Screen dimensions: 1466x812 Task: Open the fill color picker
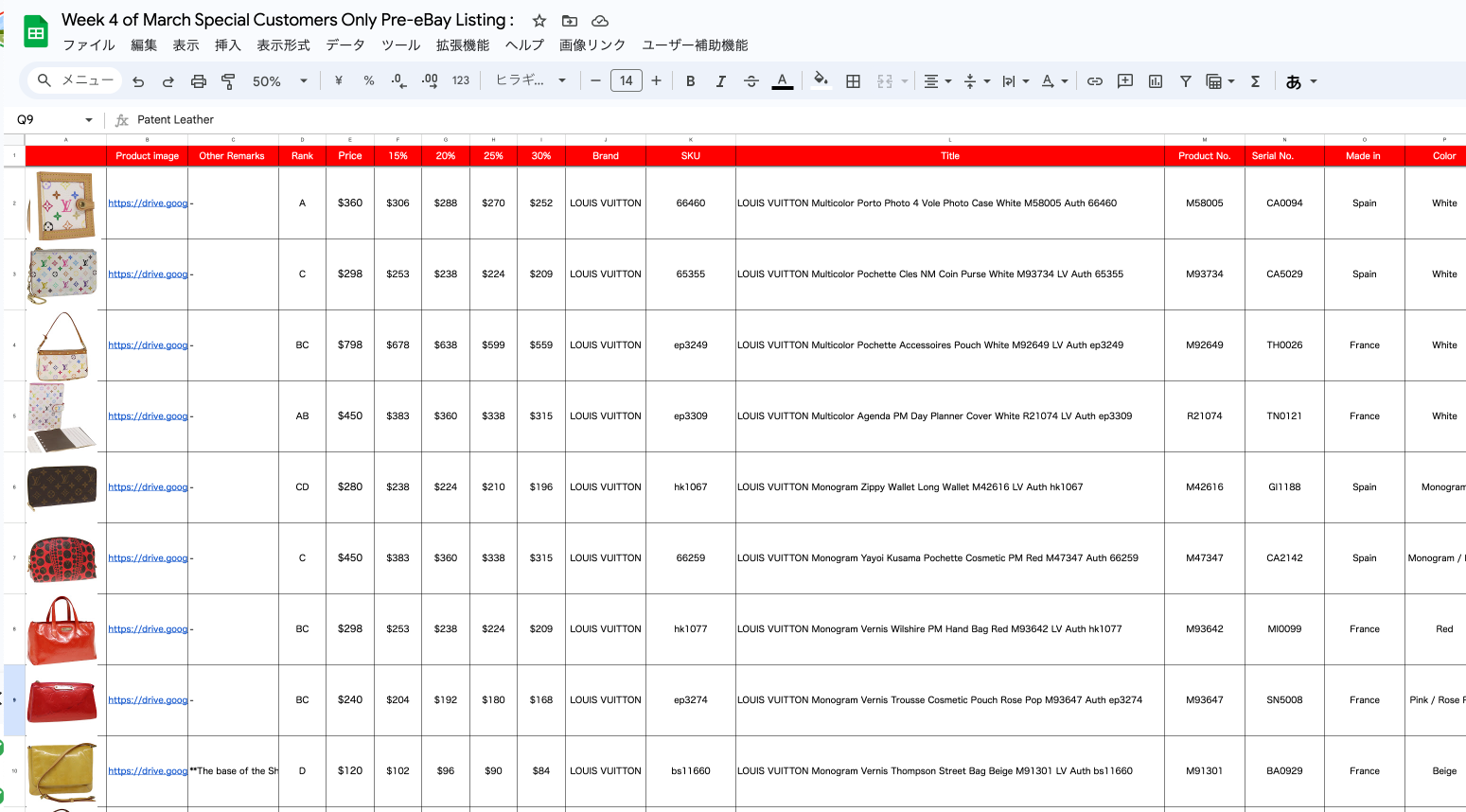point(821,80)
